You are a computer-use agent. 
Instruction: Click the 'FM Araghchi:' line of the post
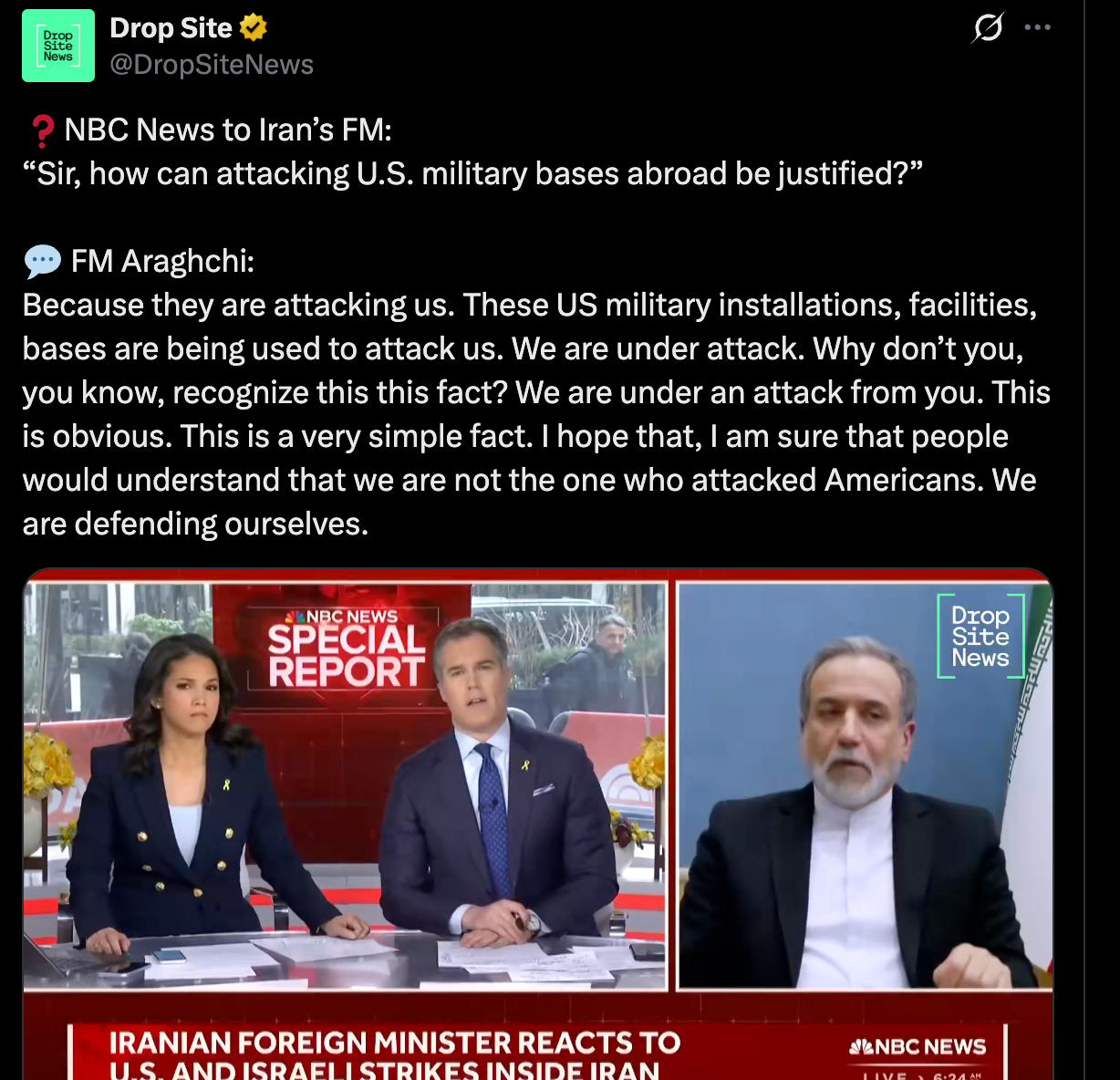(162, 262)
